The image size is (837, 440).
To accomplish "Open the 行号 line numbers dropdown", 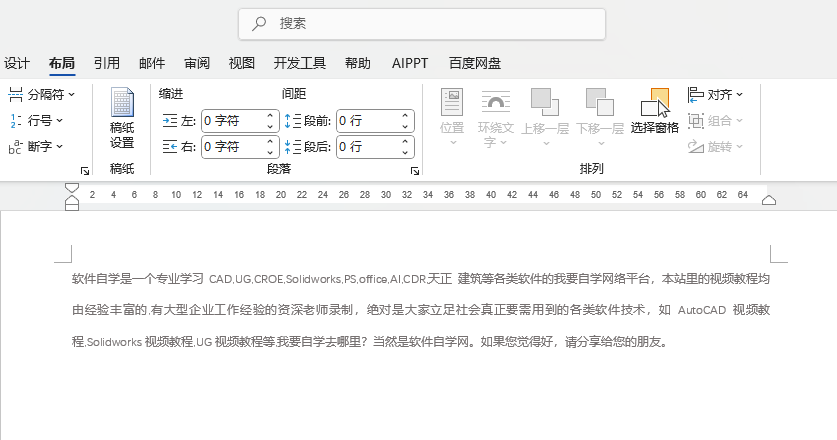I will pyautogui.click(x=36, y=121).
